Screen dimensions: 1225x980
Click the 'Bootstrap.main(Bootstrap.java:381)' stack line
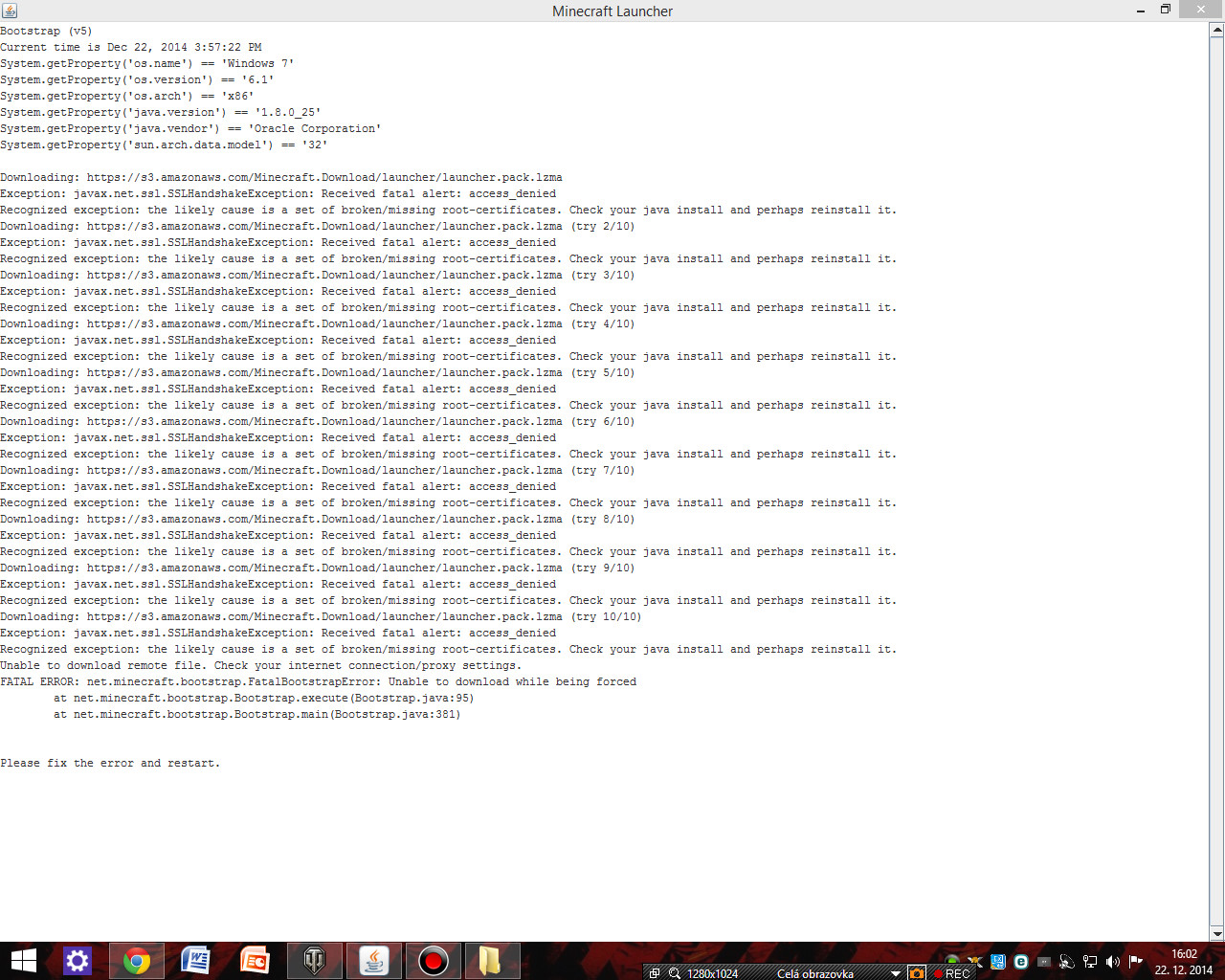[x=257, y=714]
